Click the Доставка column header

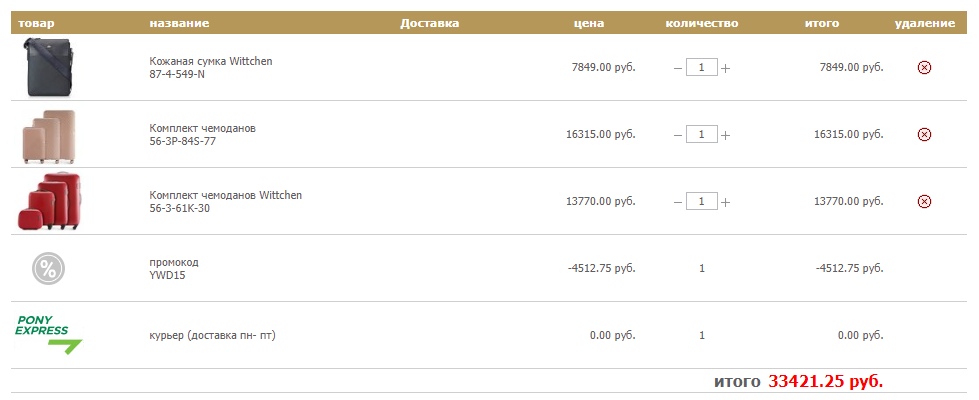click(x=430, y=23)
